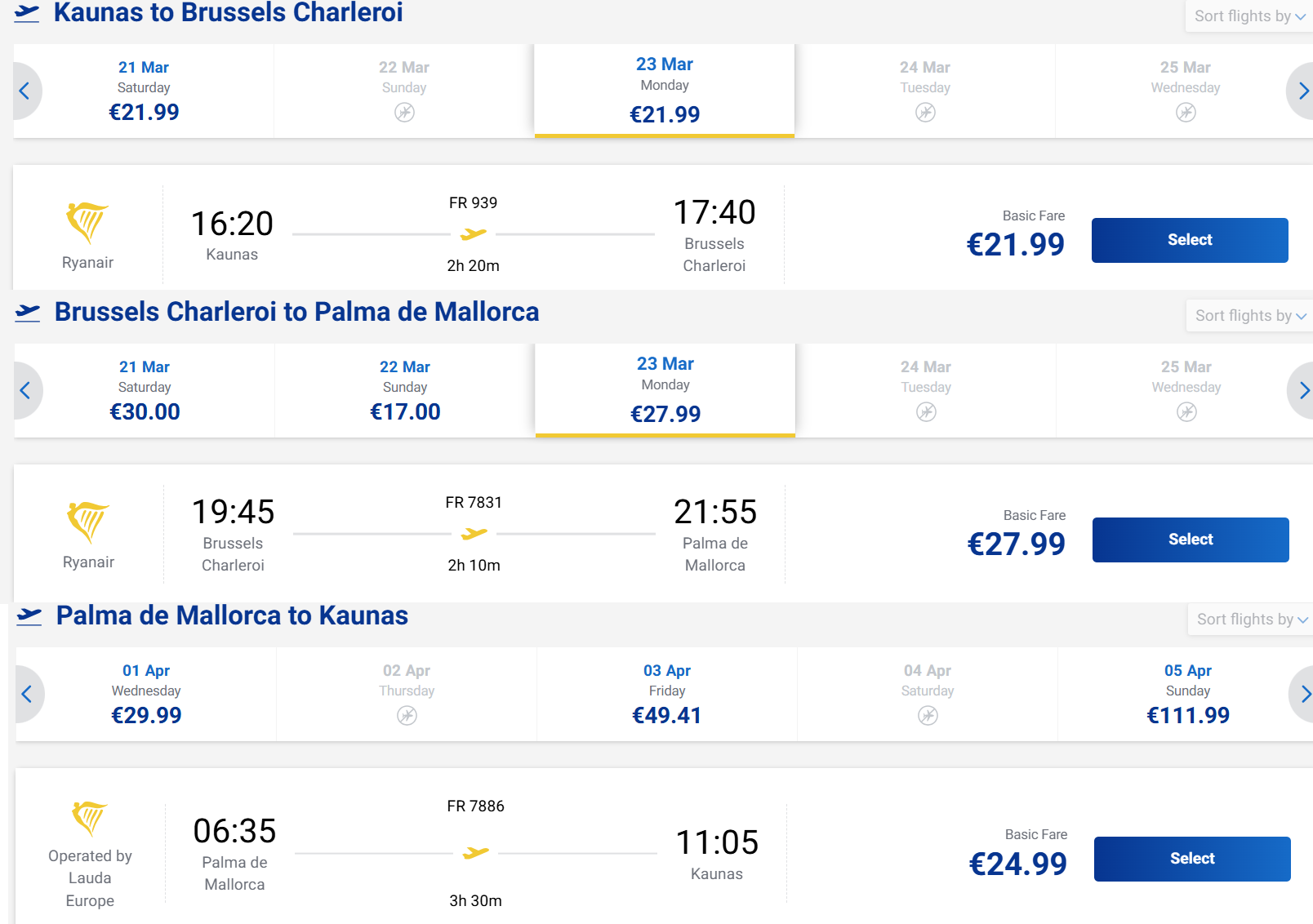The width and height of the screenshot is (1313, 924).
Task: Switch to 01 Apr Wednesday €29.99 tab
Action: pyautogui.click(x=146, y=694)
